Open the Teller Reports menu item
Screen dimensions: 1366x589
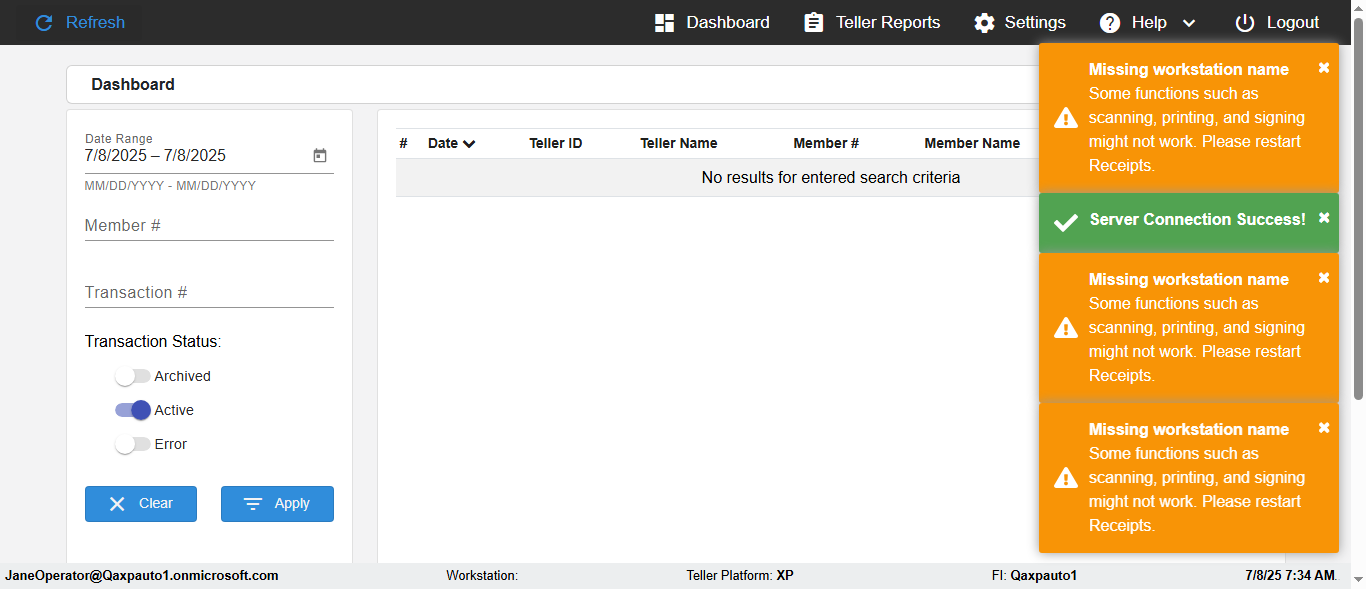point(888,23)
